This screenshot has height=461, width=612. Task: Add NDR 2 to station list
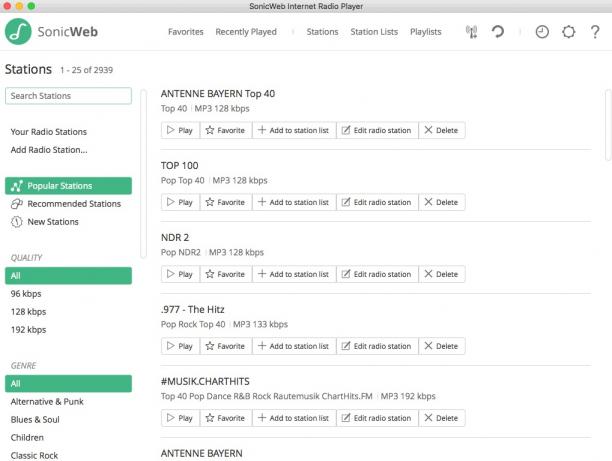(294, 274)
